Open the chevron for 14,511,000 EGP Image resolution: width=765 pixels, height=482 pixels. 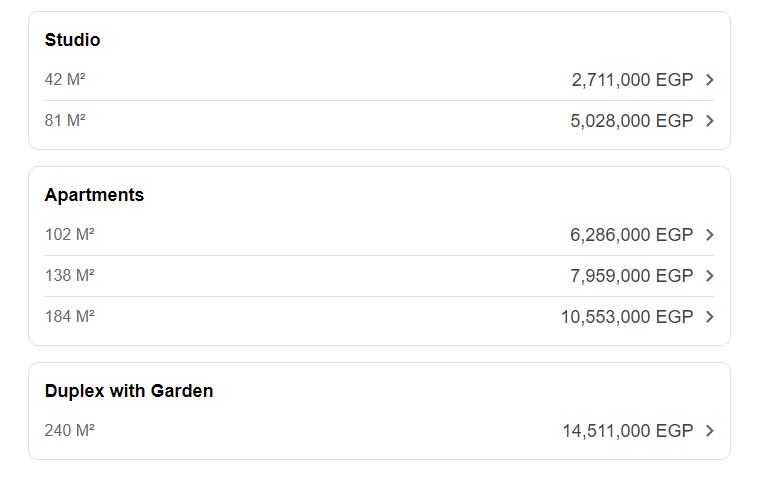pos(709,431)
